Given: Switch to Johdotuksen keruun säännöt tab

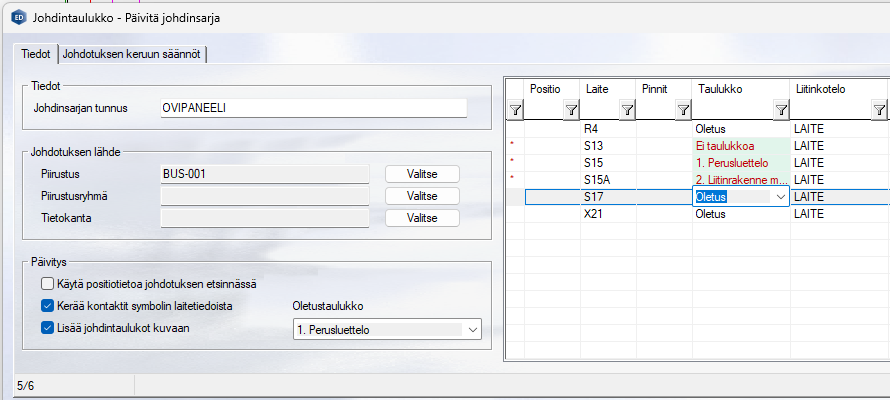Looking at the screenshot, I should coord(139,54).
